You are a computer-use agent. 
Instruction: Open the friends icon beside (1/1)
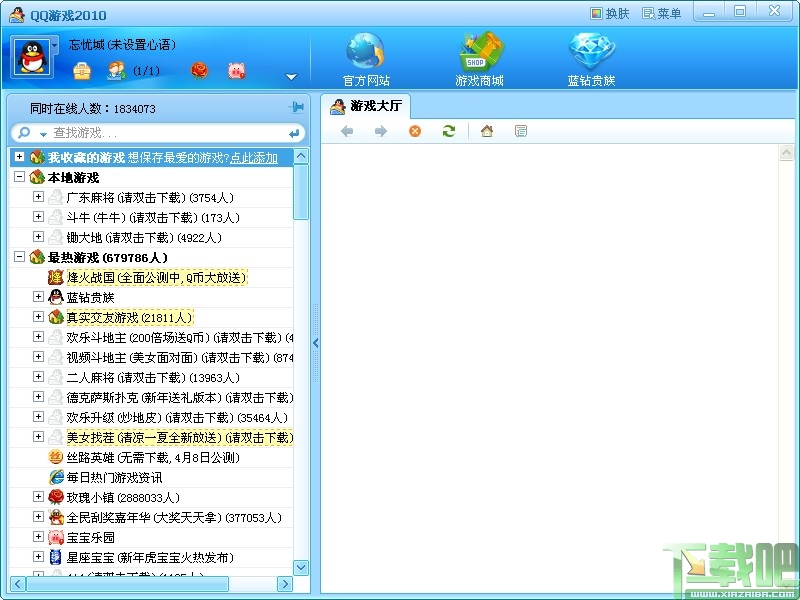[x=116, y=71]
